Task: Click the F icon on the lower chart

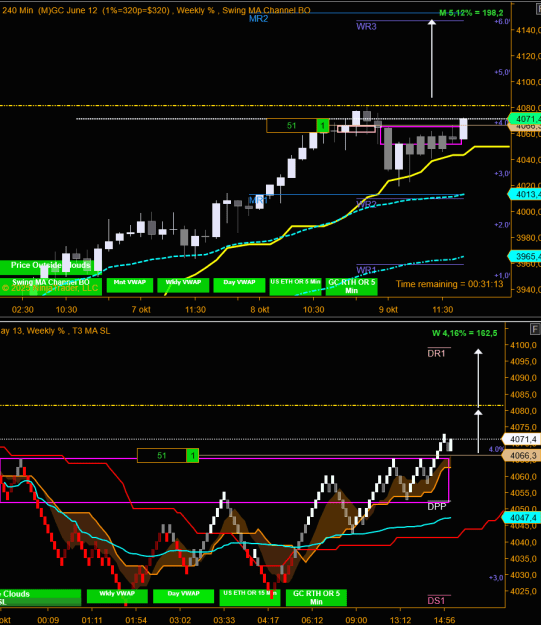Action: [535, 329]
